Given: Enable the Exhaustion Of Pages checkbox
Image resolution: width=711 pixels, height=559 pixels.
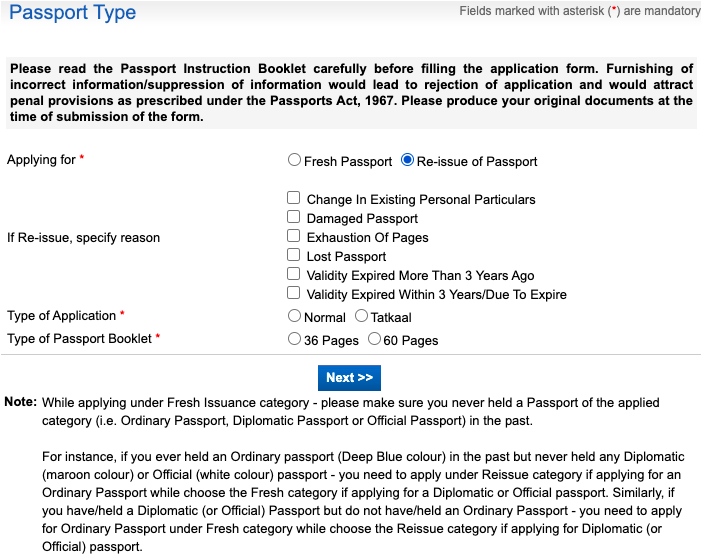Looking at the screenshot, I should pos(293,236).
